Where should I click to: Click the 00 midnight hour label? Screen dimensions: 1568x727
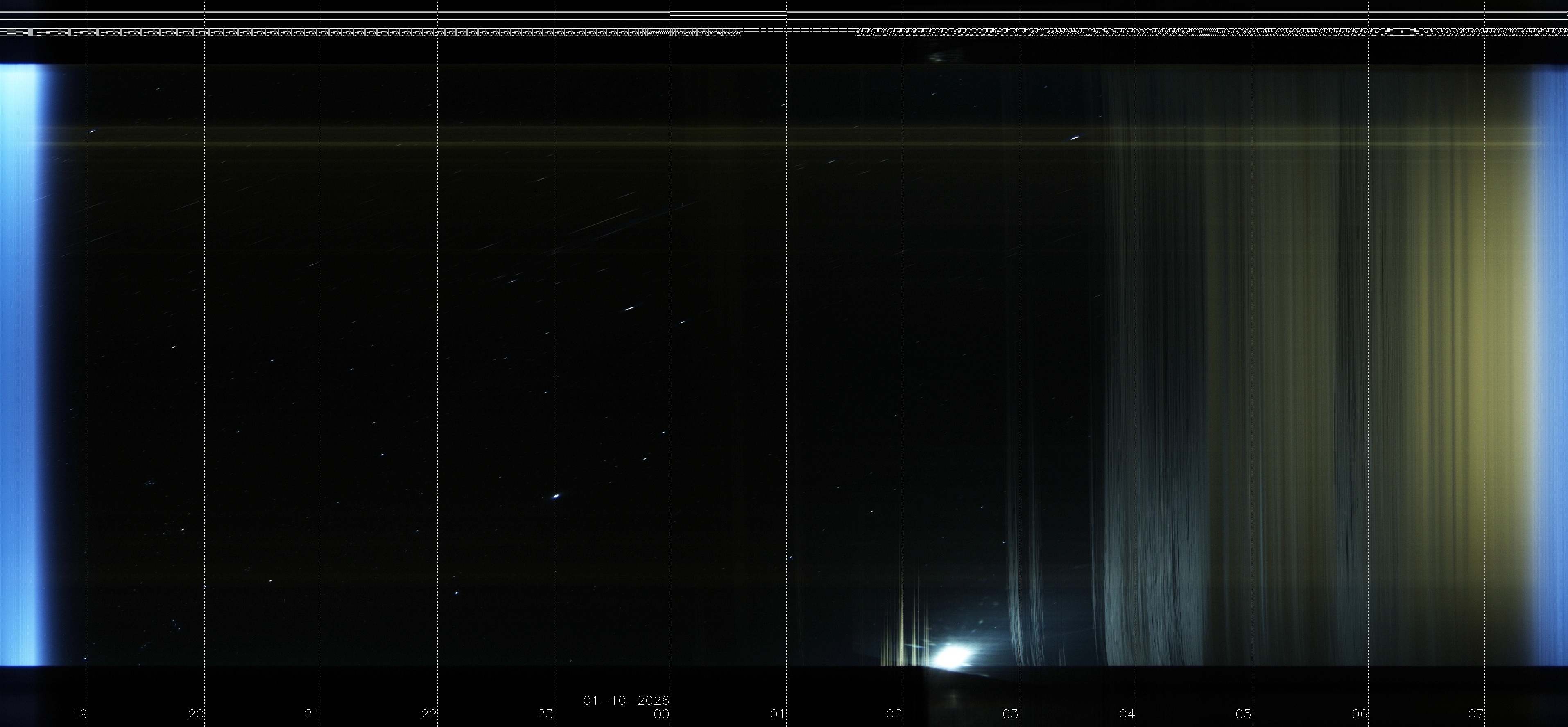click(661, 714)
